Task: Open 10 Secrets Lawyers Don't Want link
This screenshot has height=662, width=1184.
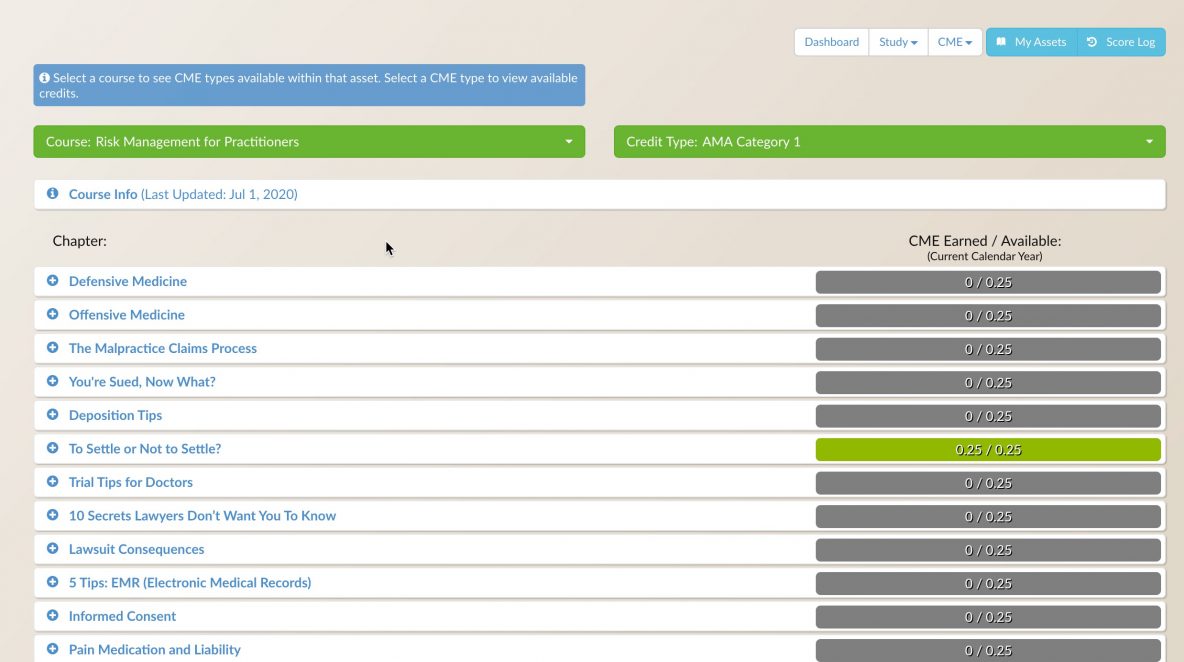Action: [x=202, y=516]
